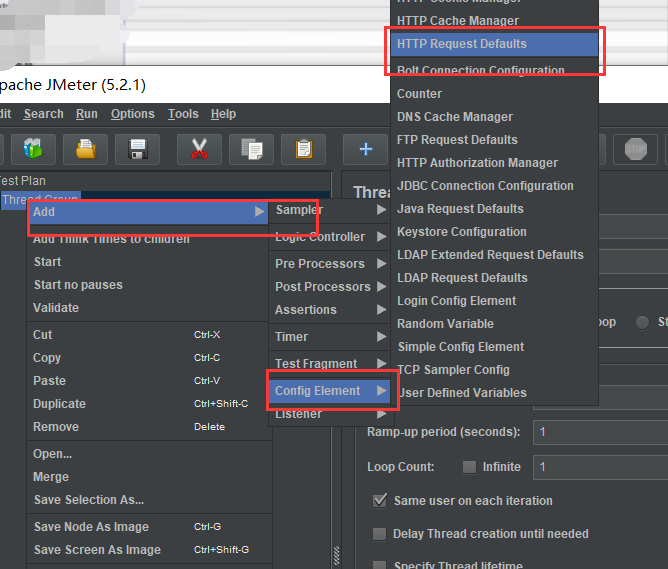
Task: Toggle the Infinite loop checkbox
Action: pyautogui.click(x=469, y=467)
